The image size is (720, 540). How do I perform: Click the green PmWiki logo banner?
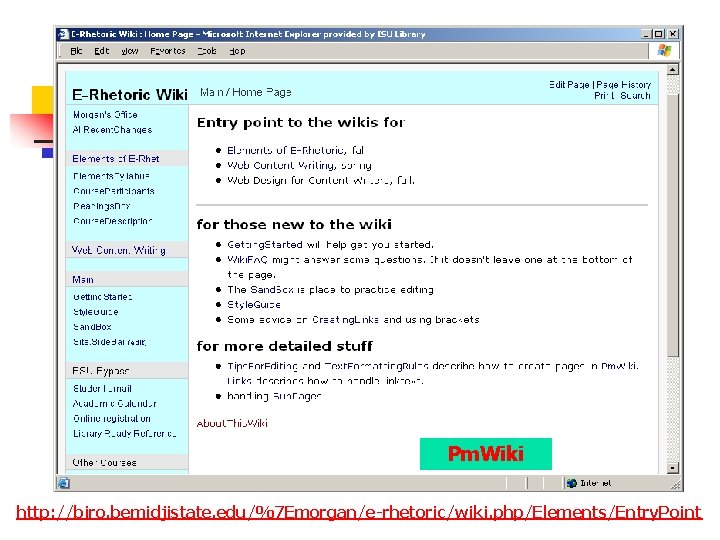coord(485,454)
